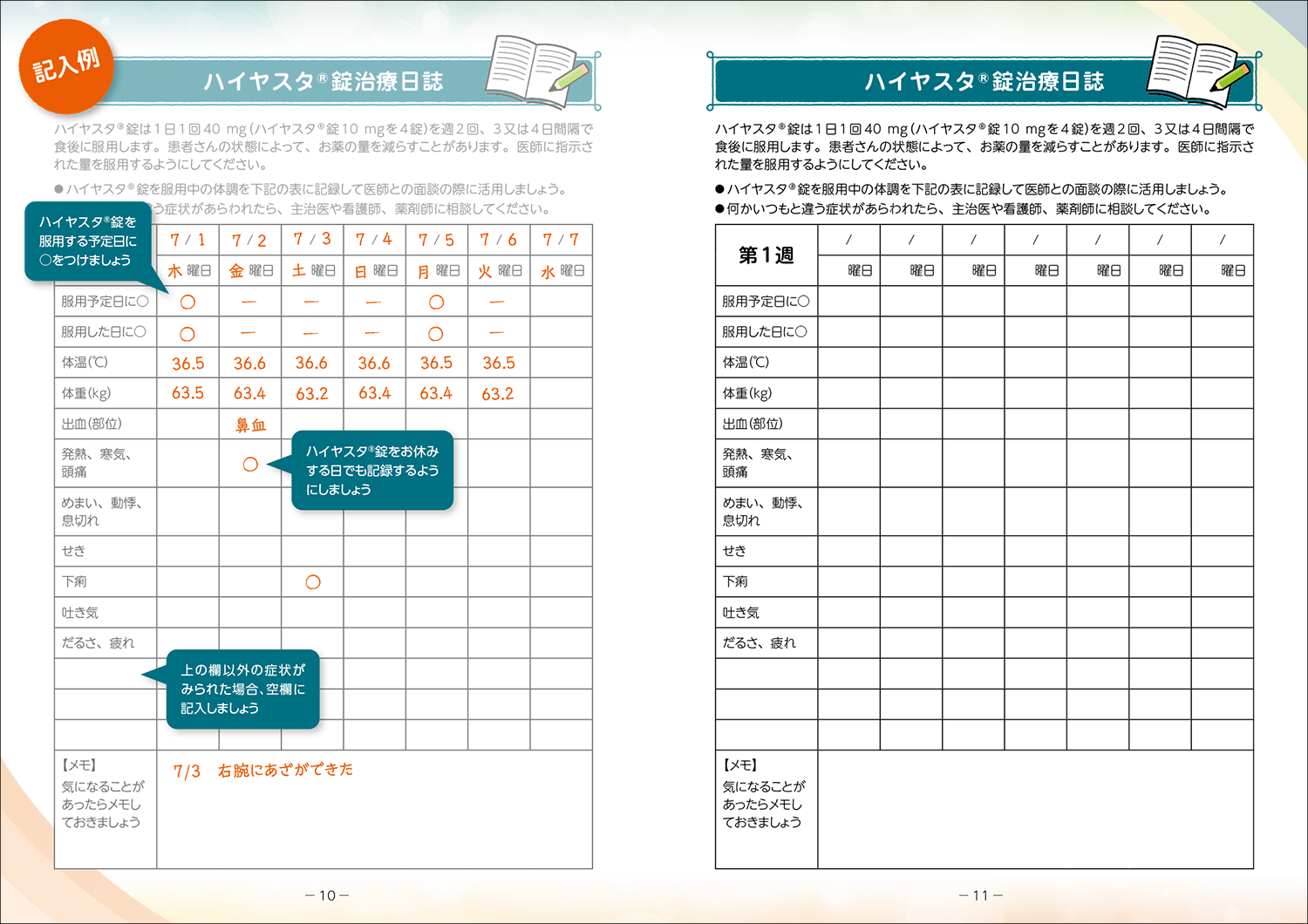Select the date cell 7/2
The image size is (1308, 924).
(249, 240)
